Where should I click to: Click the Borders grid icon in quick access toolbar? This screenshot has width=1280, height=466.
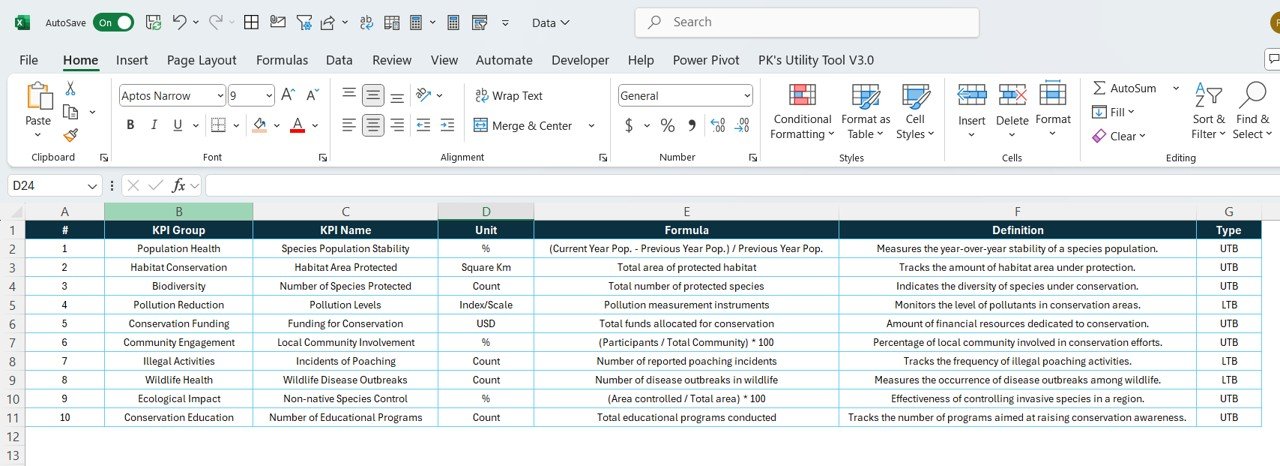[x=252, y=22]
